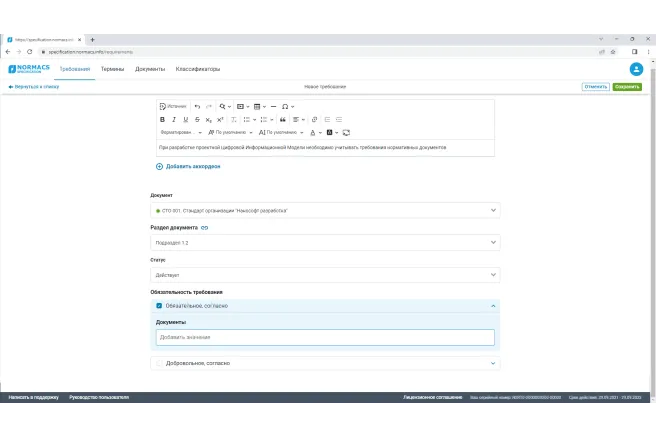Click the green Сохранить button

pos(627,87)
